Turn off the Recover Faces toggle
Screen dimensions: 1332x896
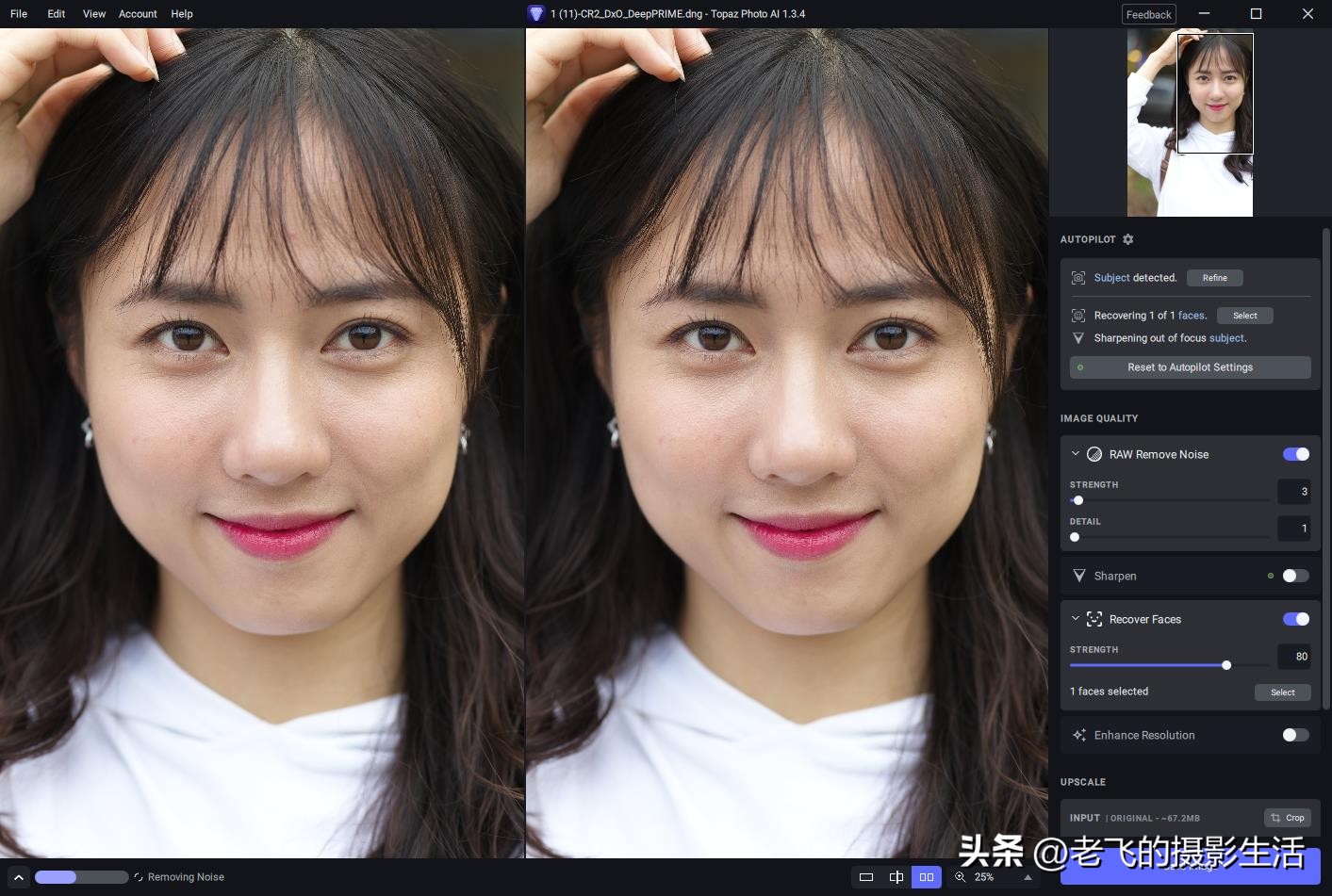click(x=1296, y=619)
